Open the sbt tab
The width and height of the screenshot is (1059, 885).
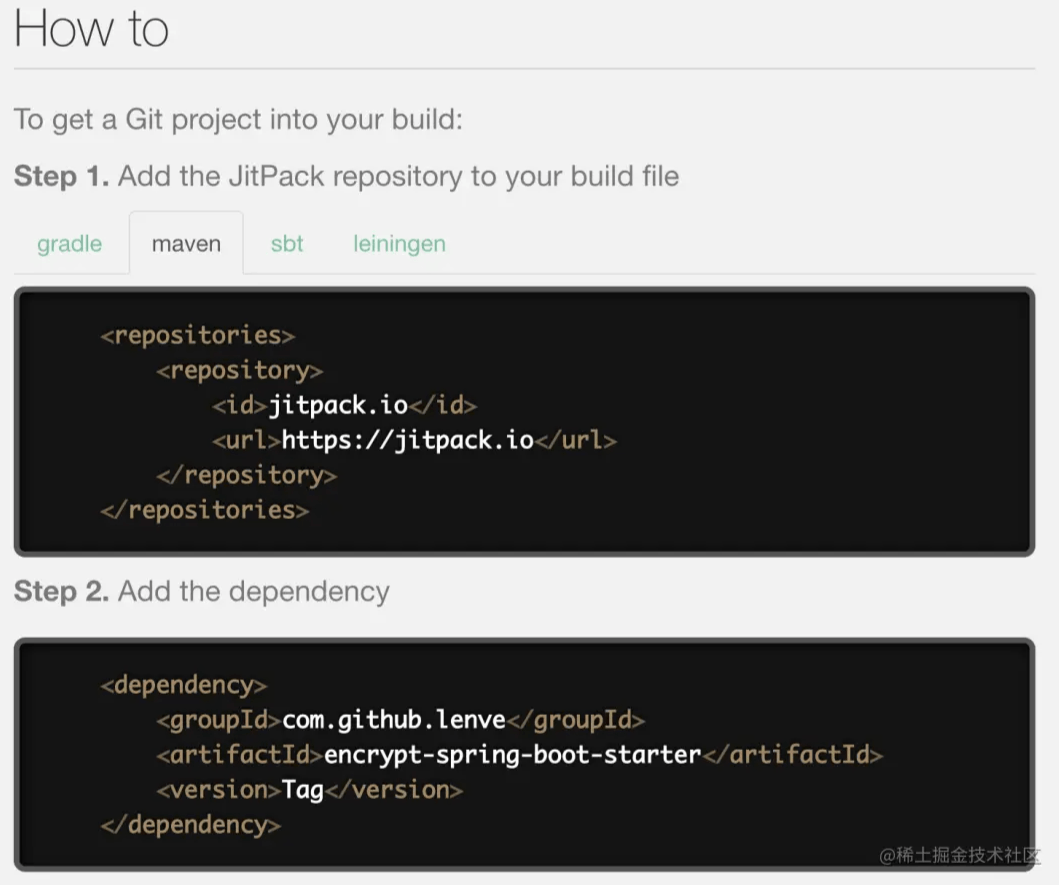287,243
